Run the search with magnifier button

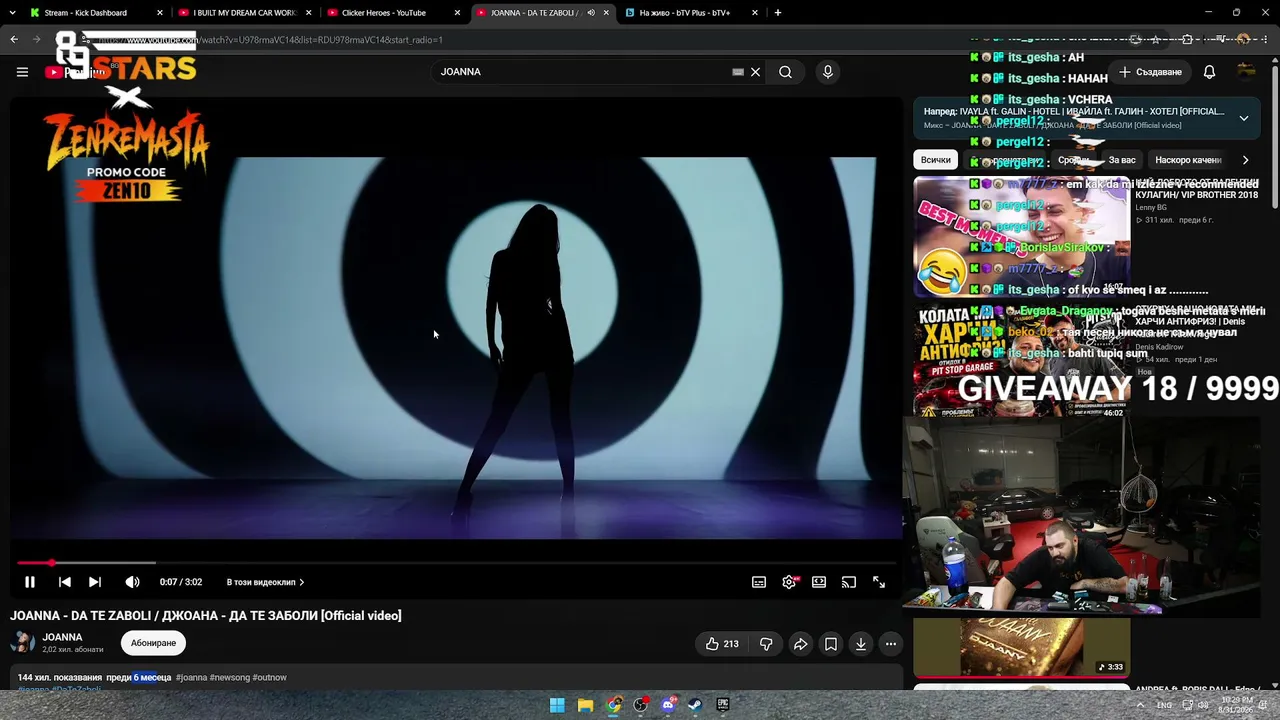click(786, 72)
